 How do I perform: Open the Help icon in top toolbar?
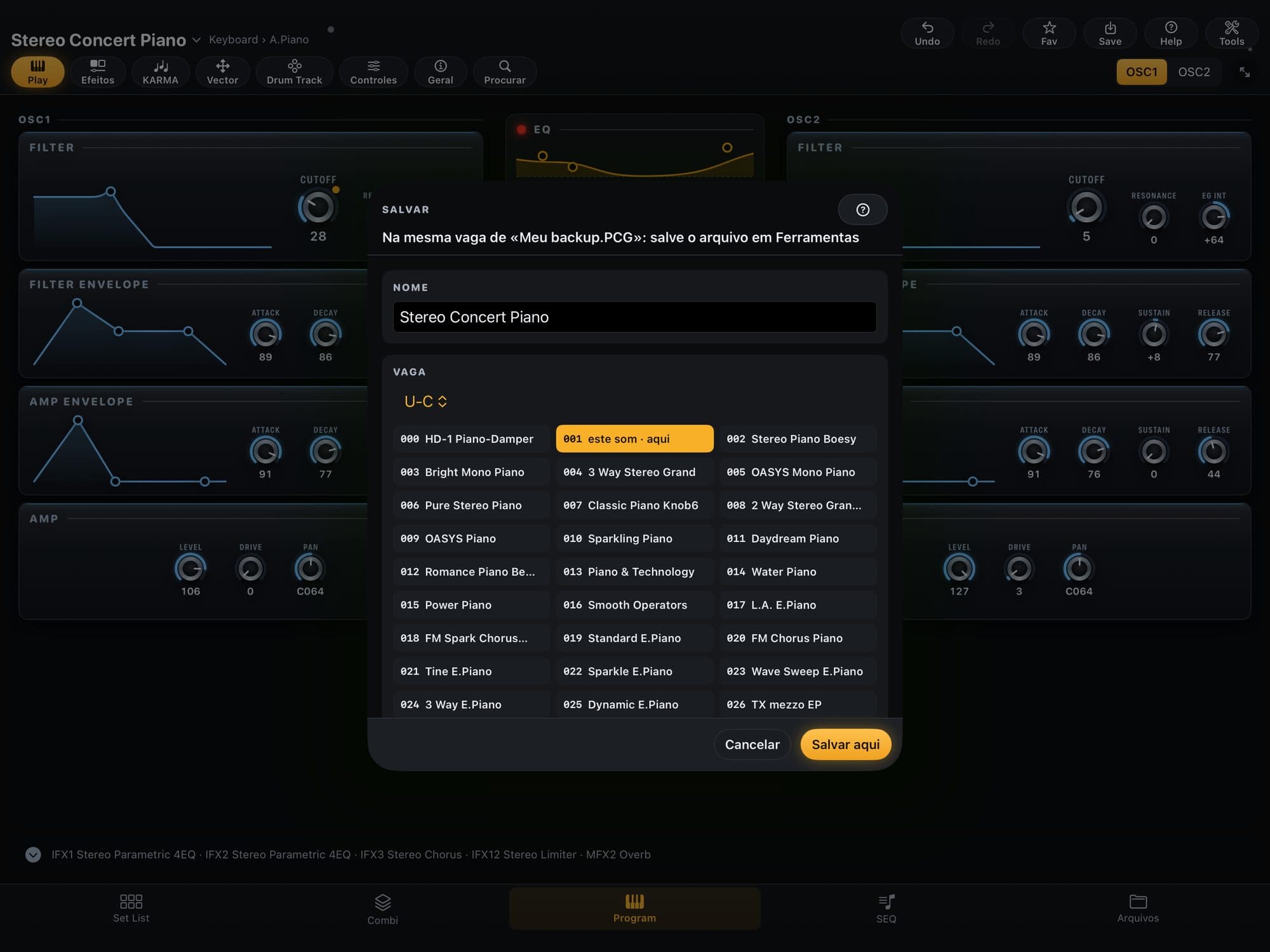pos(1170,33)
